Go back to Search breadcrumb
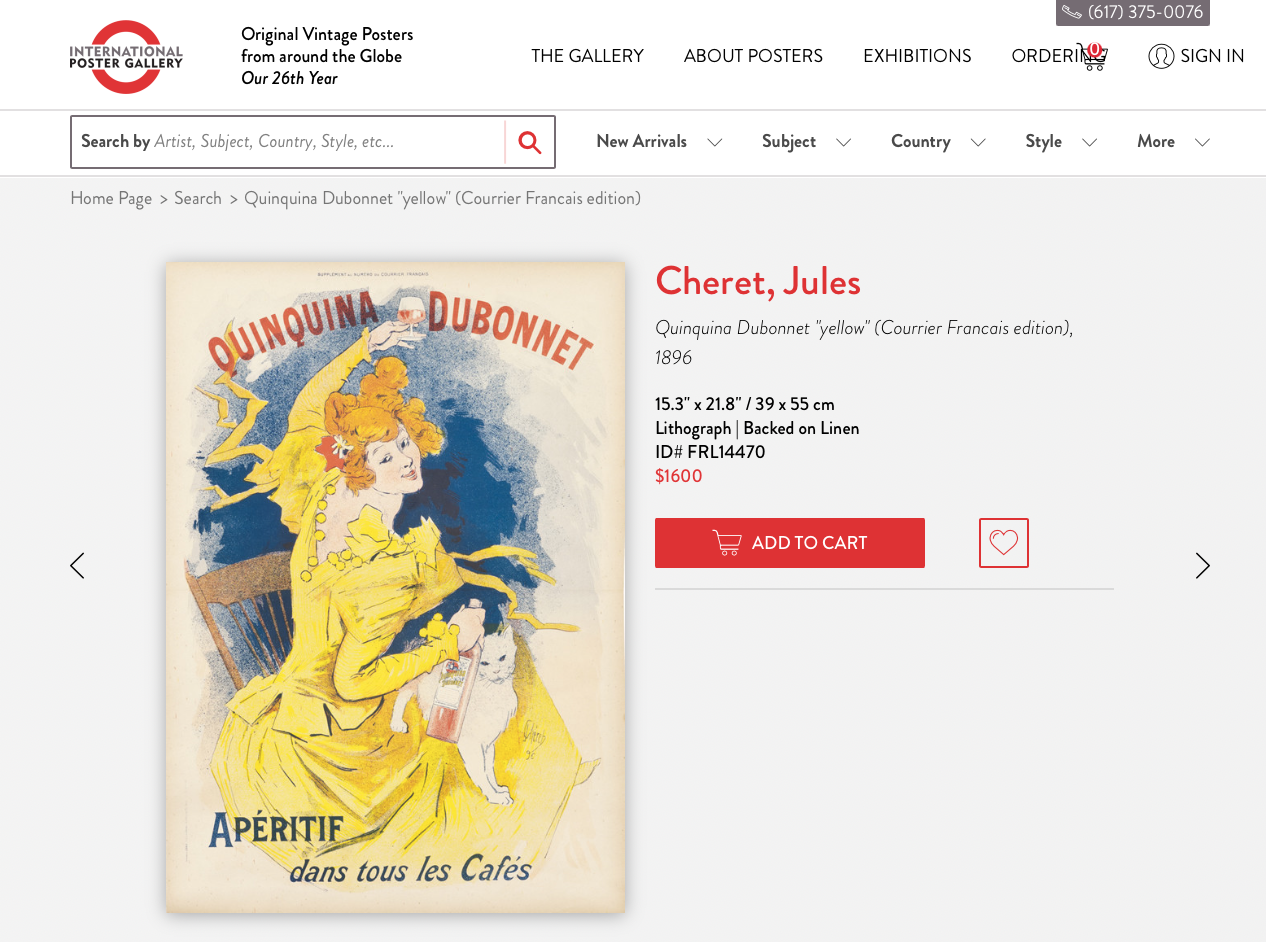Screen dimensions: 1266x942 pos(198,198)
